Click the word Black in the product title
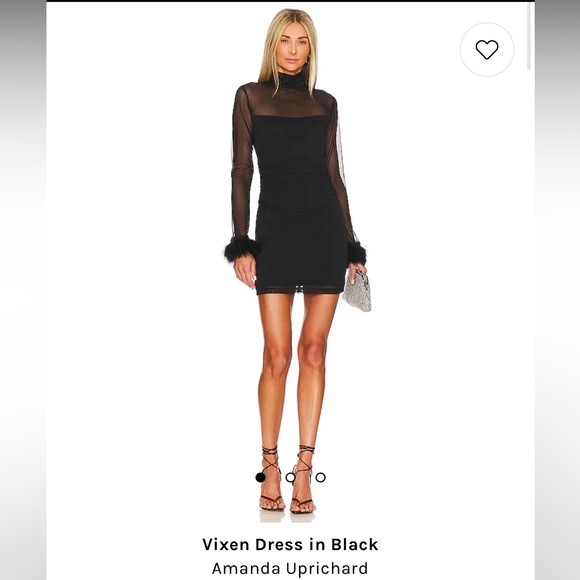580x580 pixels. 354,544
